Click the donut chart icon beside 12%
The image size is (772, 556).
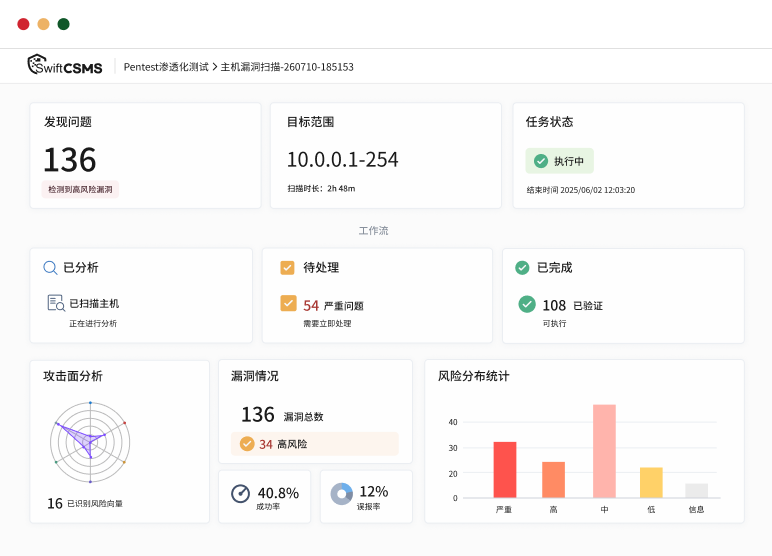click(x=342, y=493)
